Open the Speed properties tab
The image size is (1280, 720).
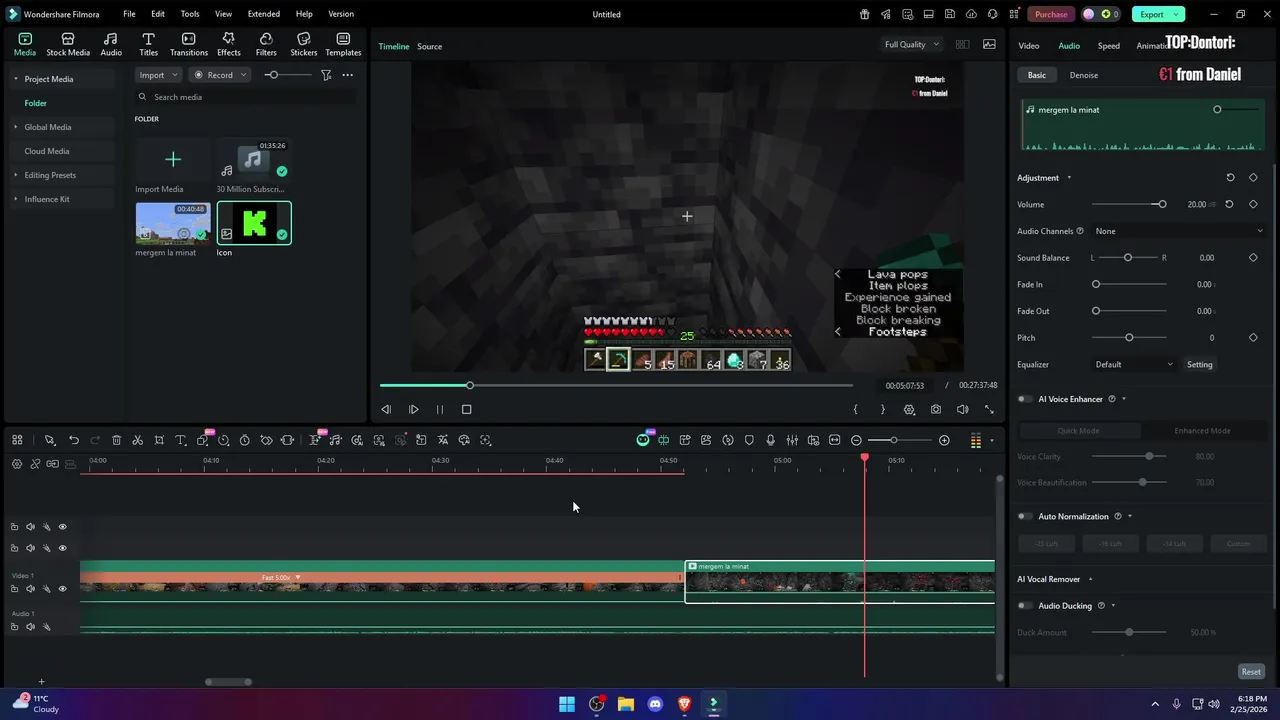(x=1109, y=46)
